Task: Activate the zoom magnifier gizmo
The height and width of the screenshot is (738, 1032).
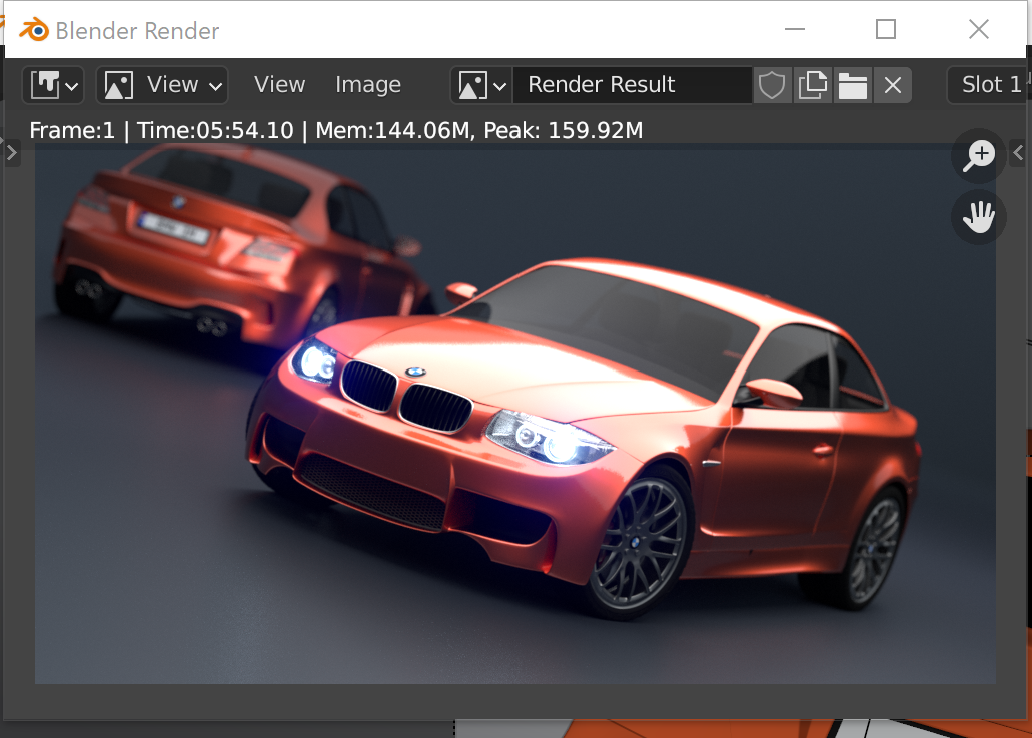Action: tap(979, 156)
